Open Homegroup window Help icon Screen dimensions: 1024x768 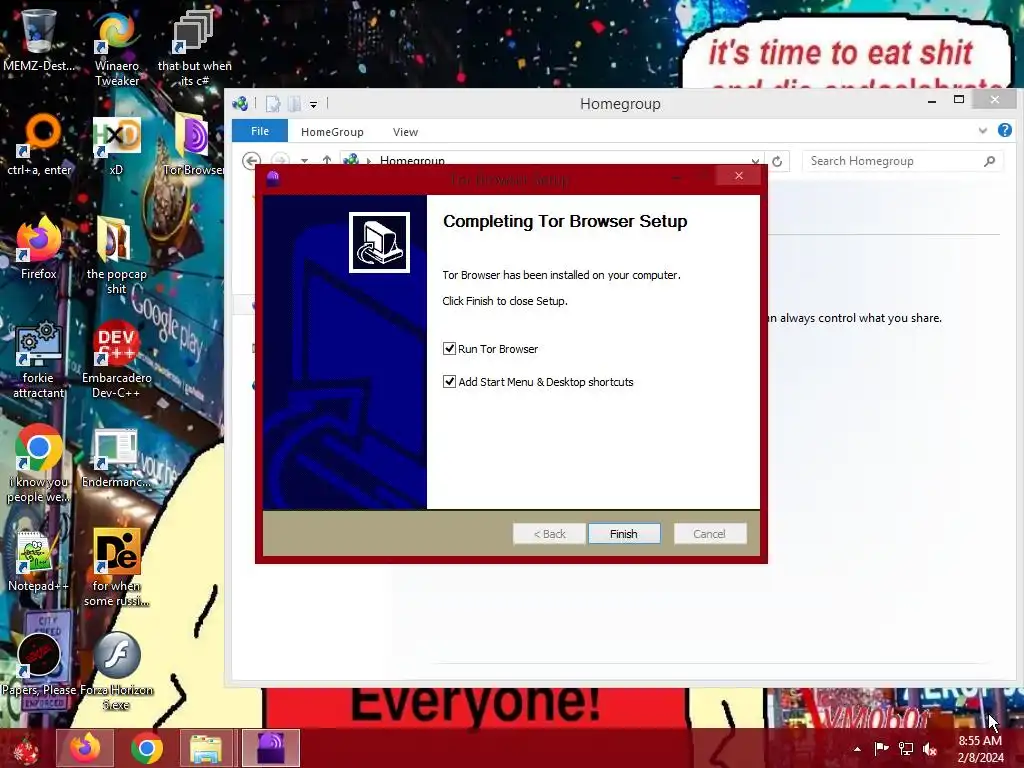tap(1004, 131)
